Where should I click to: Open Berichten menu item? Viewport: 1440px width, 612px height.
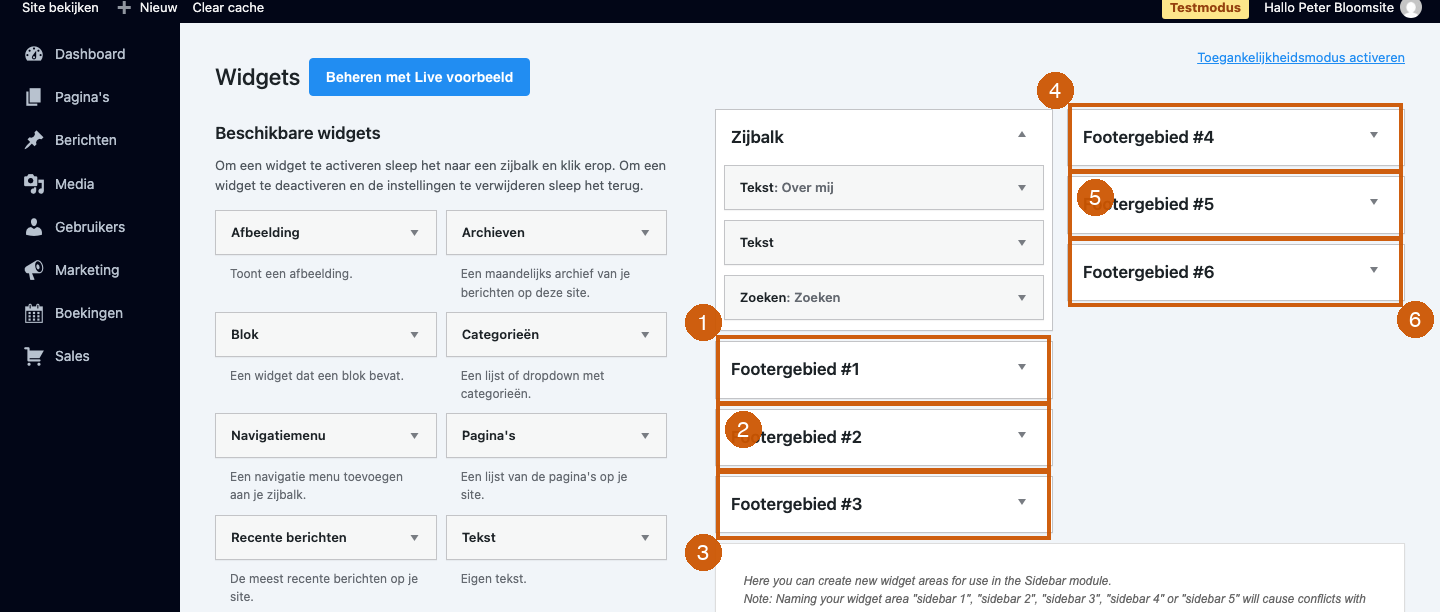86,140
